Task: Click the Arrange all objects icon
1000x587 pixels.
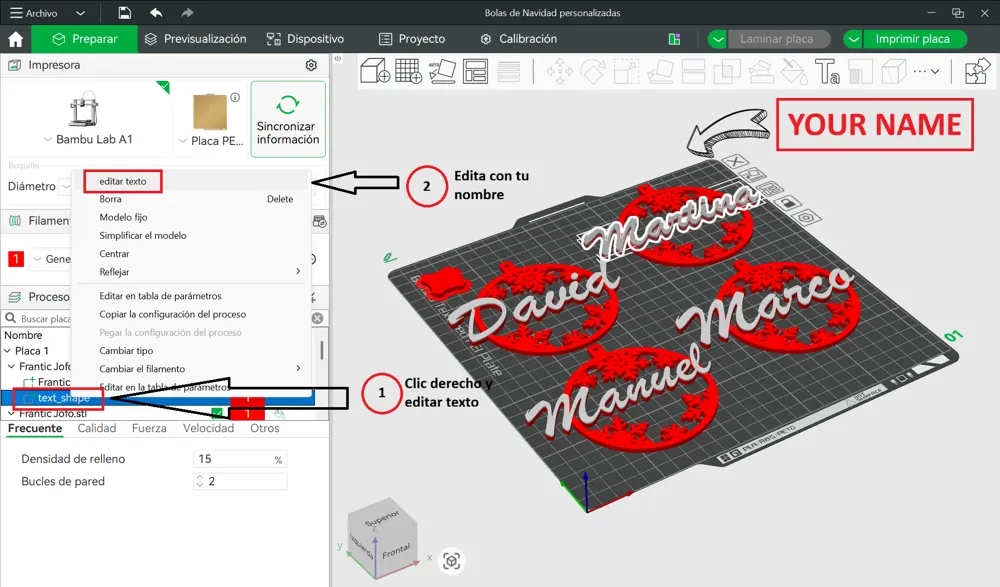Action: pos(475,71)
